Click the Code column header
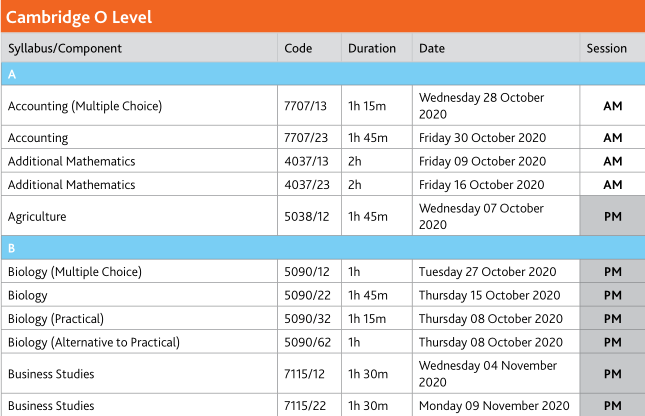This screenshot has width=645, height=416. (x=298, y=49)
